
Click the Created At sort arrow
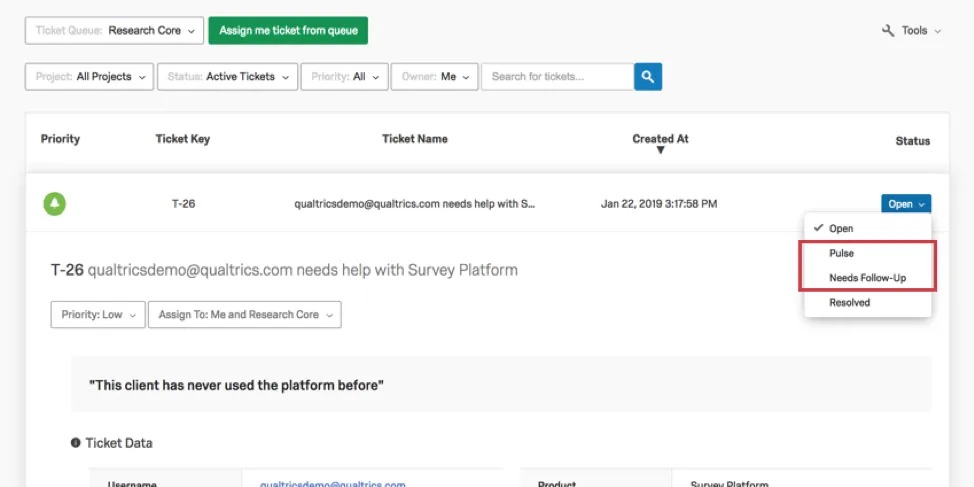coord(660,151)
